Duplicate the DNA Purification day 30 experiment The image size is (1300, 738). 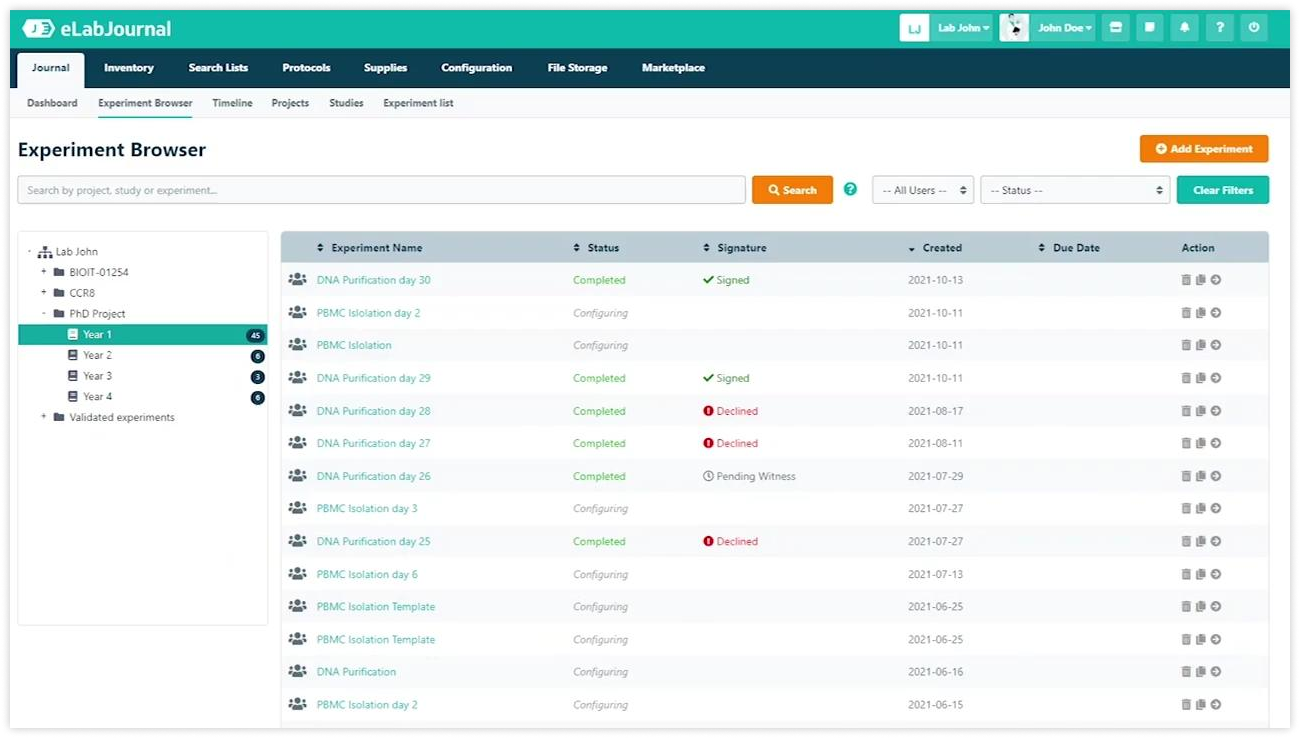[x=1201, y=280]
